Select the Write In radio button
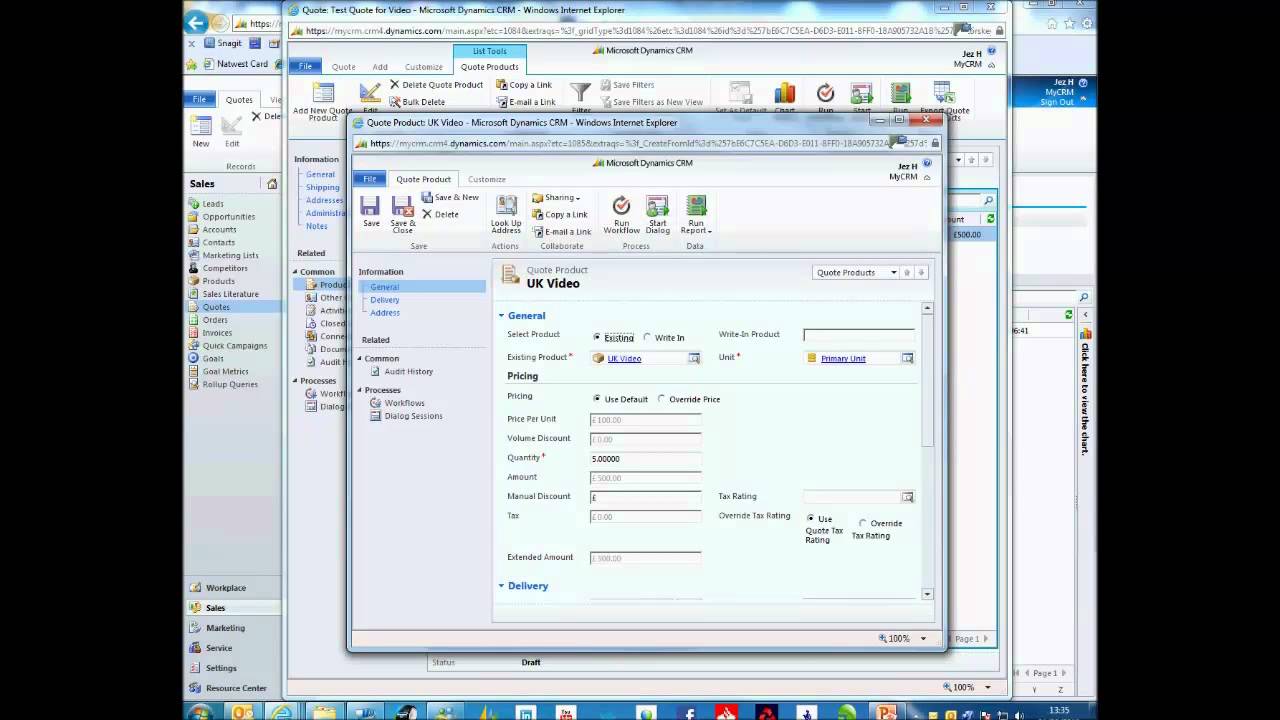The height and width of the screenshot is (720, 1280). pos(647,338)
